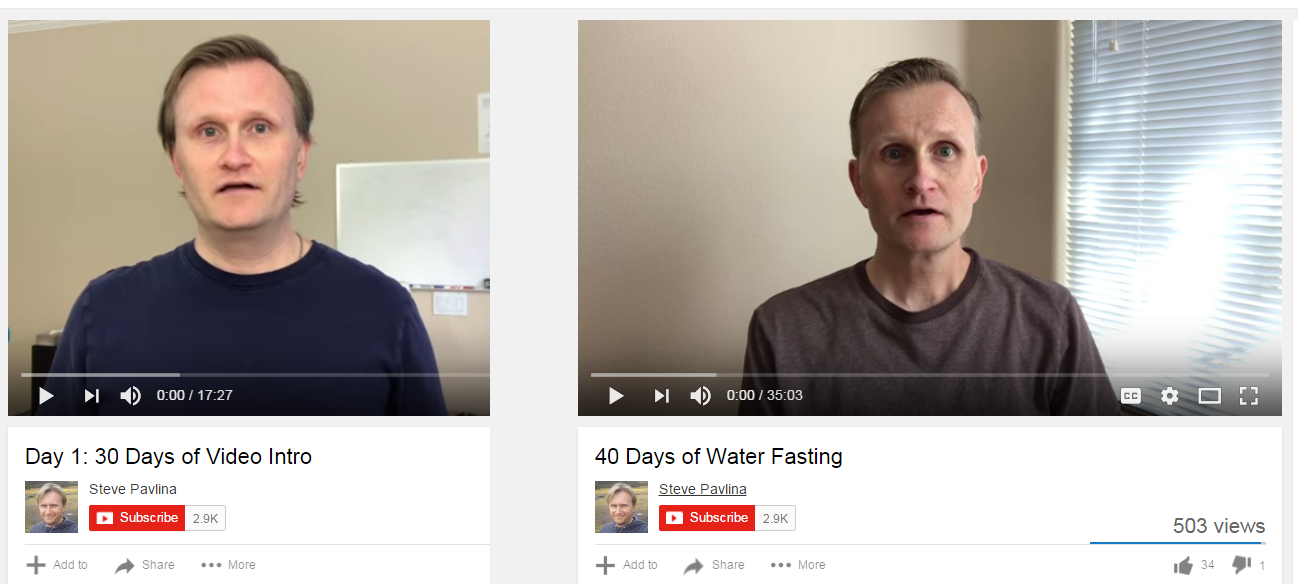Image resolution: width=1298 pixels, height=584 pixels.
Task: Like the Water Fasting video
Action: 1185,566
